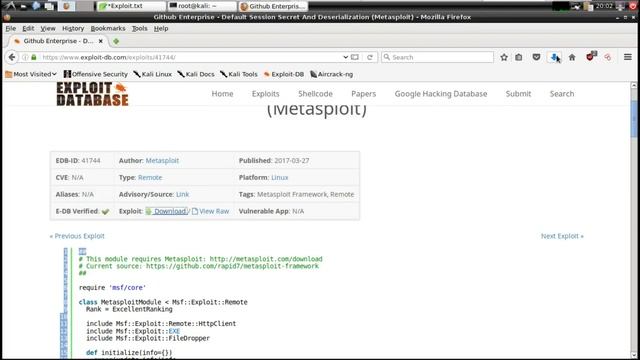
Task: Open the Bookmarks menu
Action: point(108,29)
